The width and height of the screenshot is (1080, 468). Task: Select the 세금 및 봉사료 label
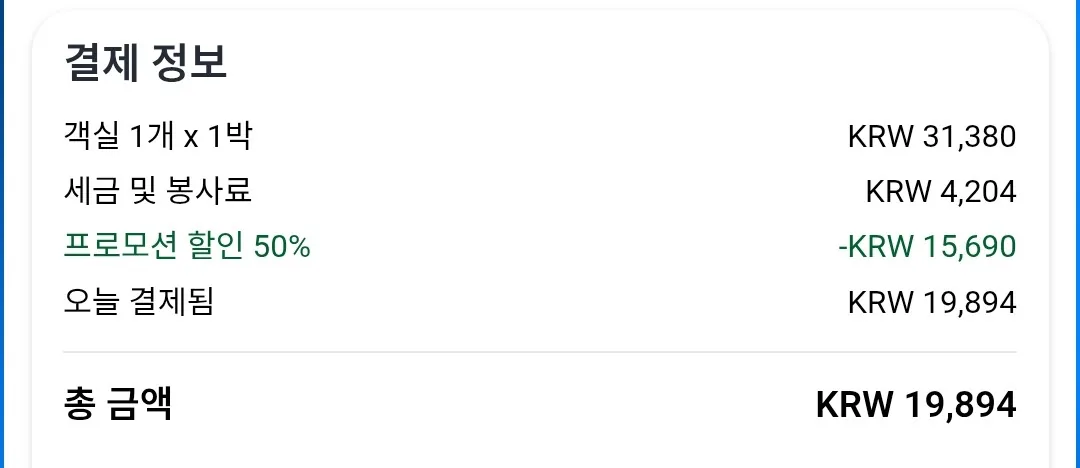[x=158, y=191]
